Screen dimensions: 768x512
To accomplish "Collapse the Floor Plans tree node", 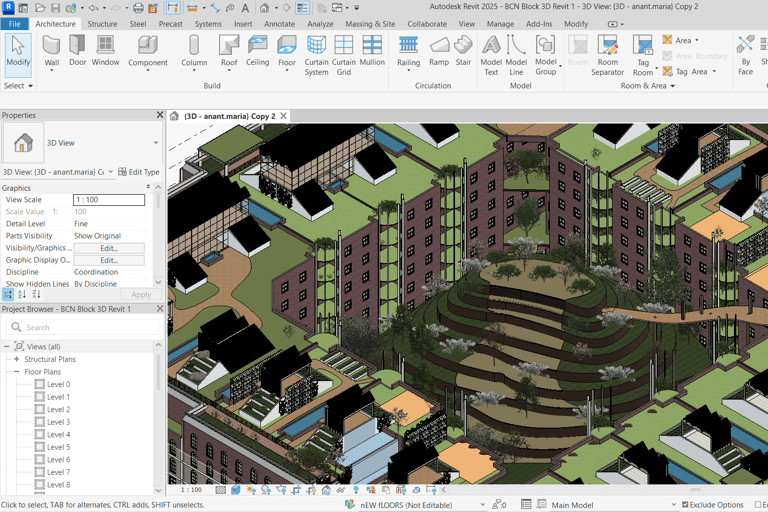I will [x=17, y=372].
